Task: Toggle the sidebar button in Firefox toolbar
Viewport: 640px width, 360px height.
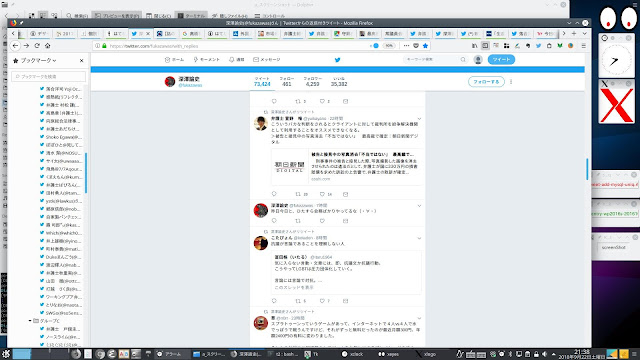Action: [x=485, y=46]
